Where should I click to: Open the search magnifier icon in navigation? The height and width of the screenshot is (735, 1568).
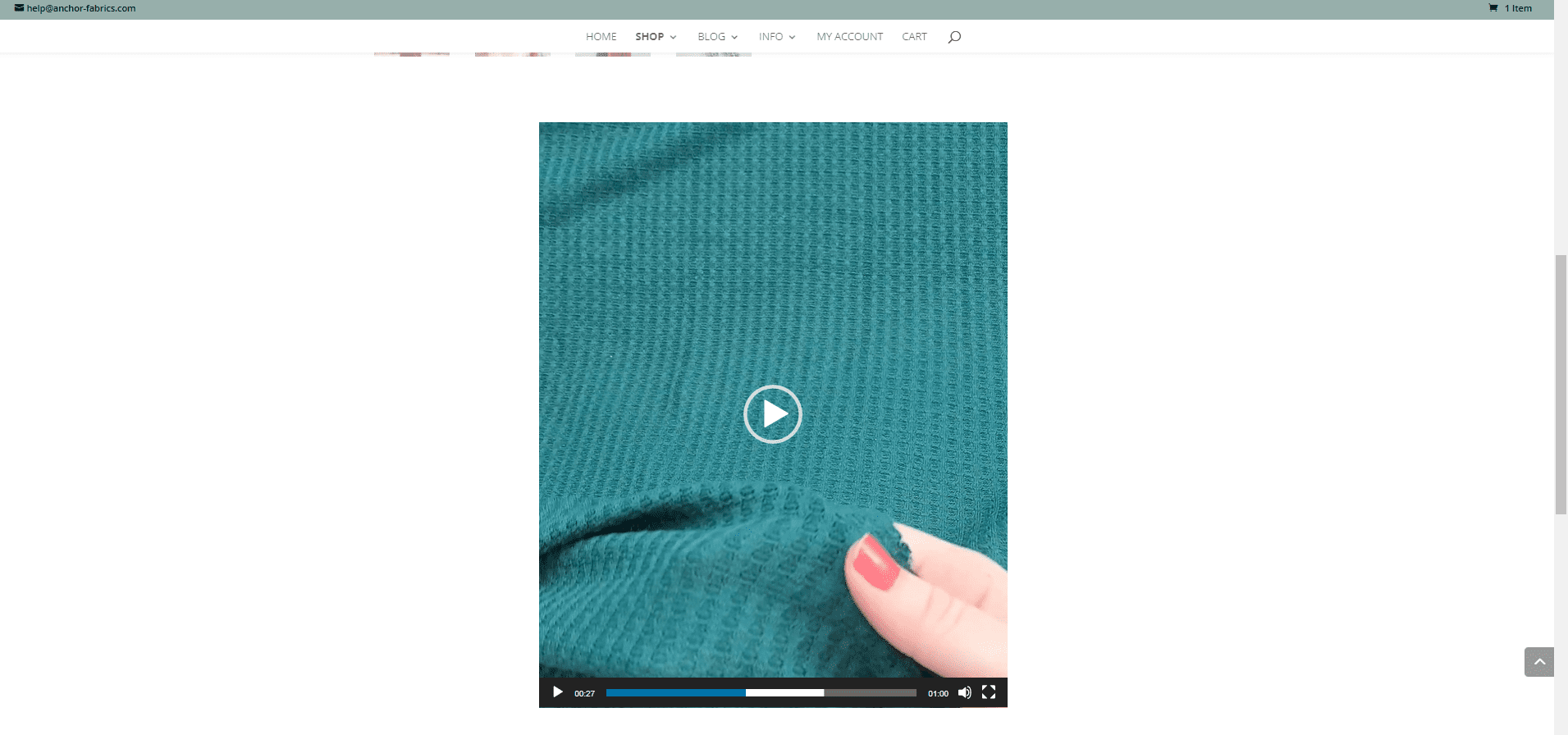[954, 37]
